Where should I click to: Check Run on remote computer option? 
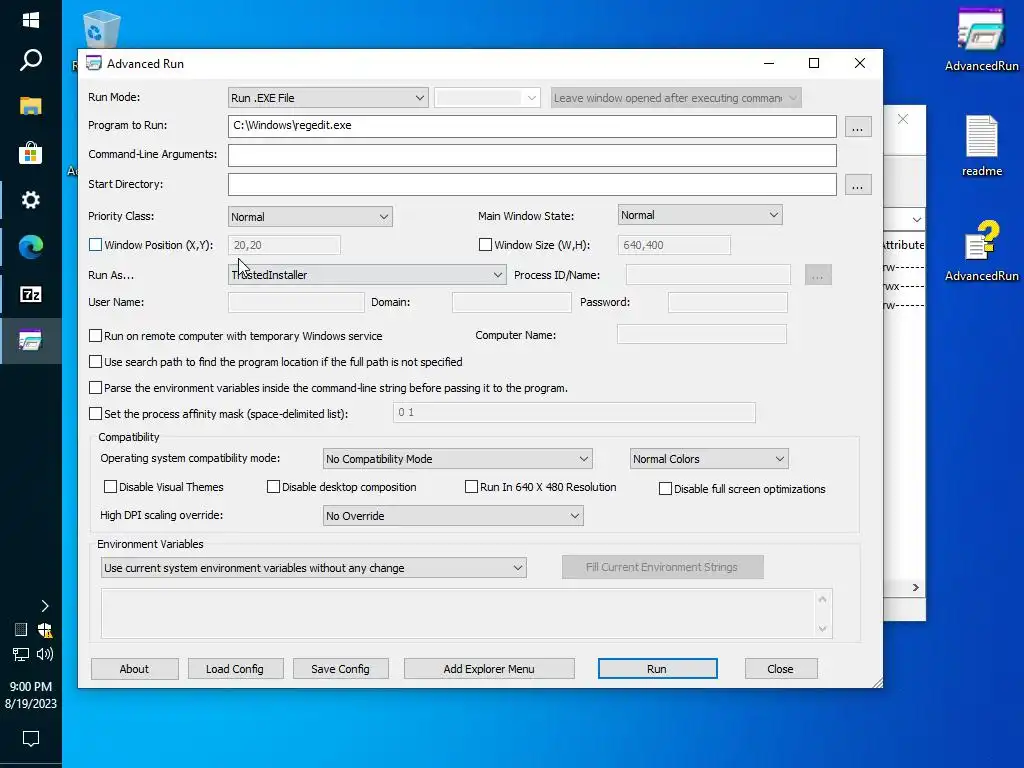coord(95,336)
